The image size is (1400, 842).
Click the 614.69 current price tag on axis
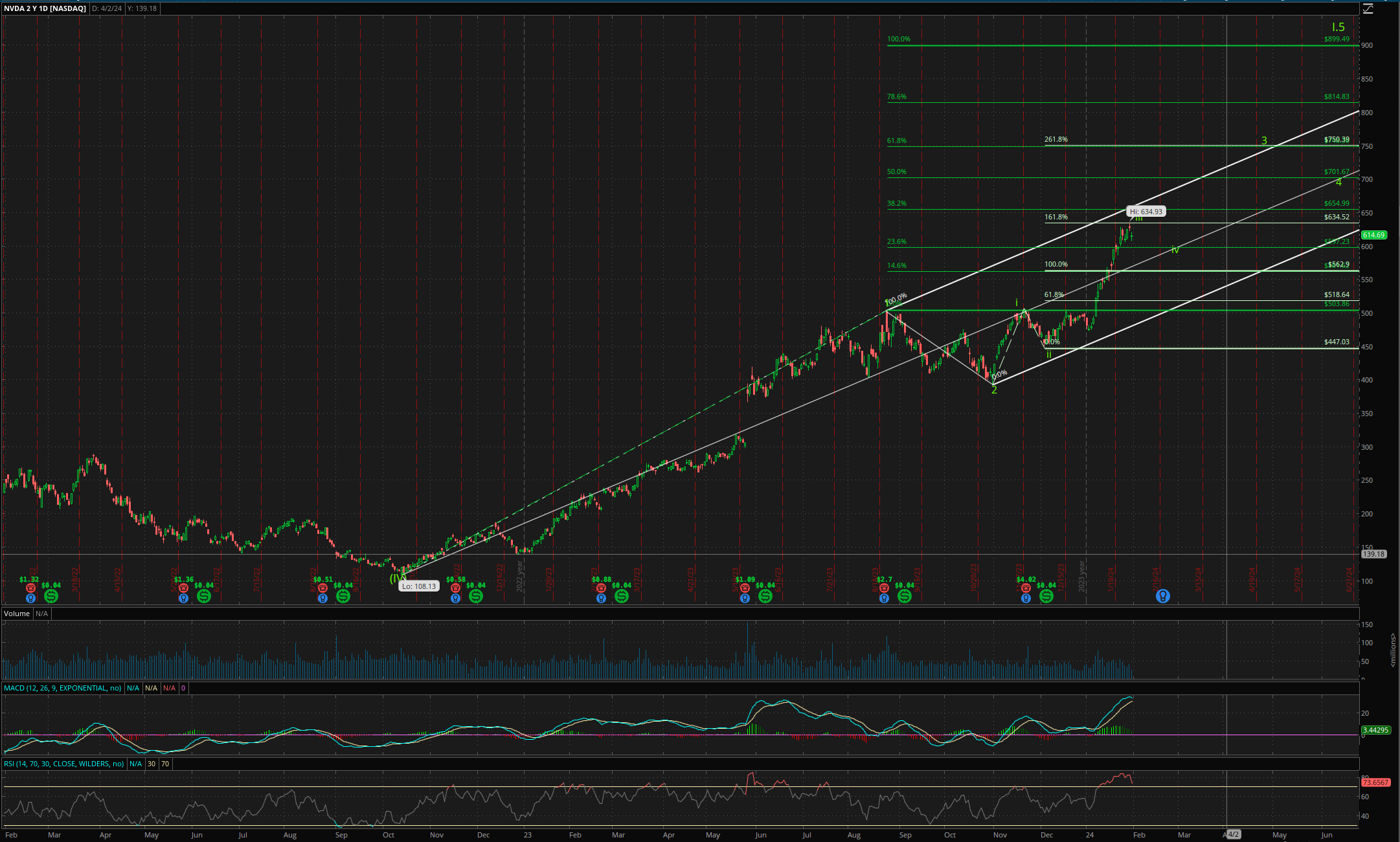[1373, 235]
